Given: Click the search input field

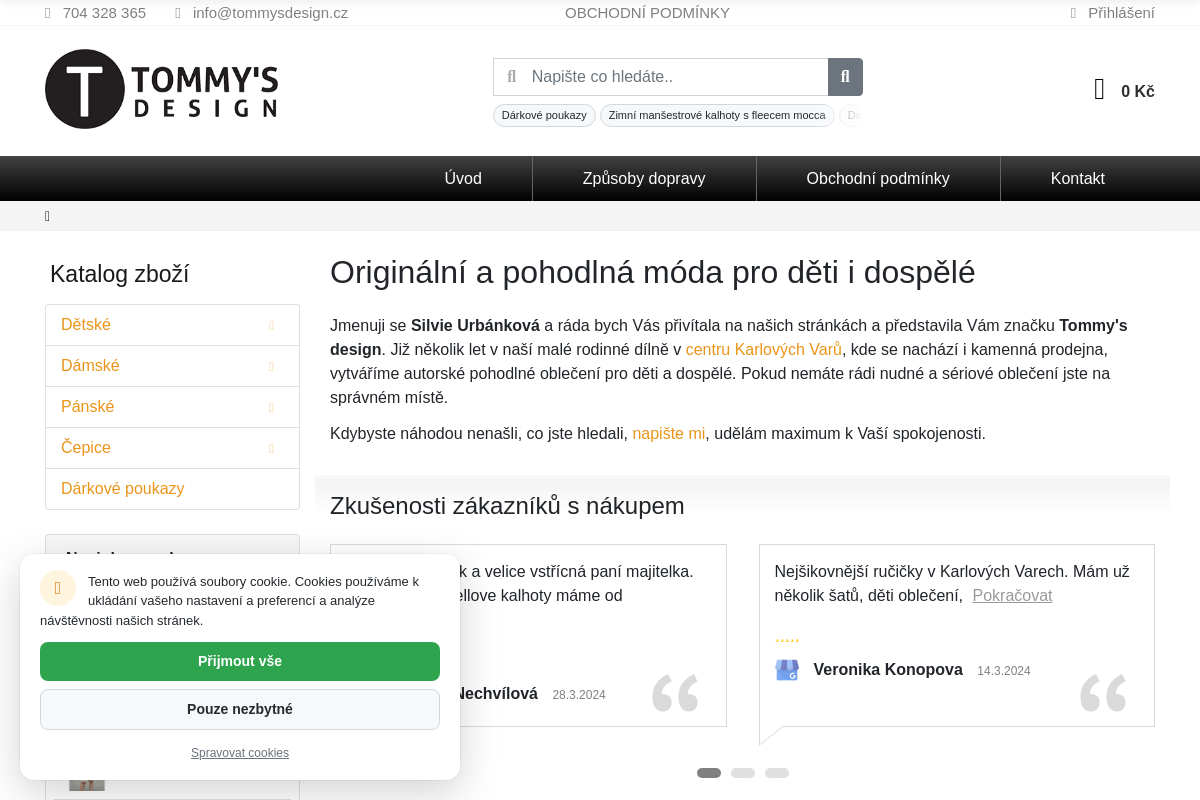Looking at the screenshot, I should pyautogui.click(x=670, y=76).
